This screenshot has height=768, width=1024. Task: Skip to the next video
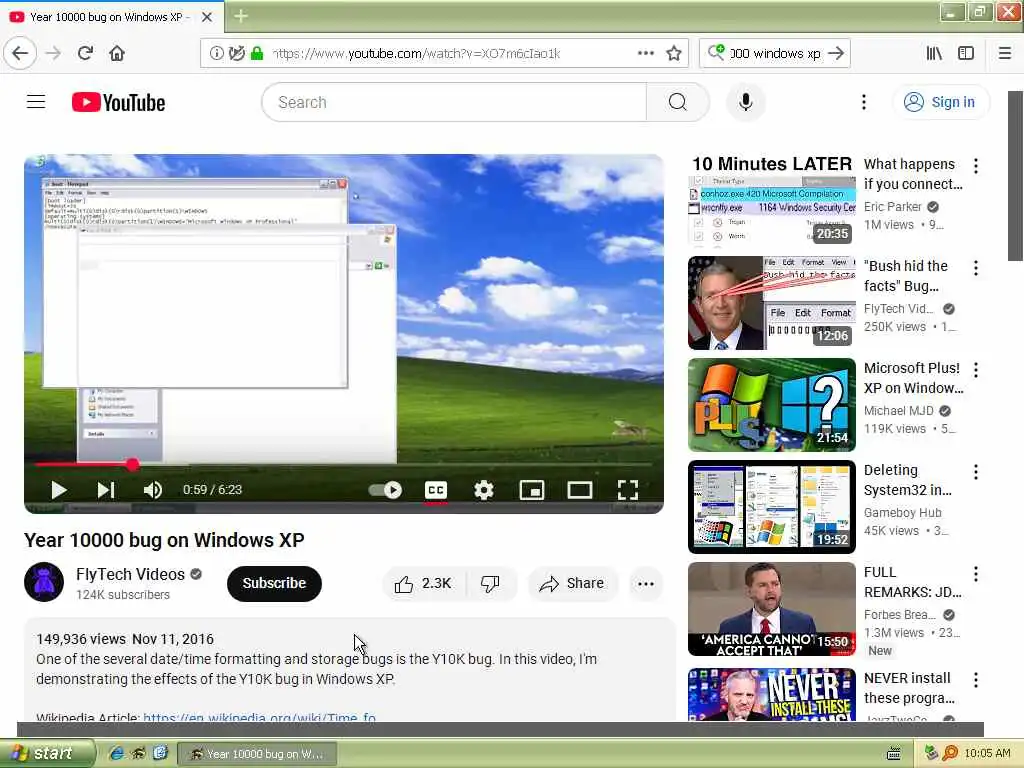106,490
